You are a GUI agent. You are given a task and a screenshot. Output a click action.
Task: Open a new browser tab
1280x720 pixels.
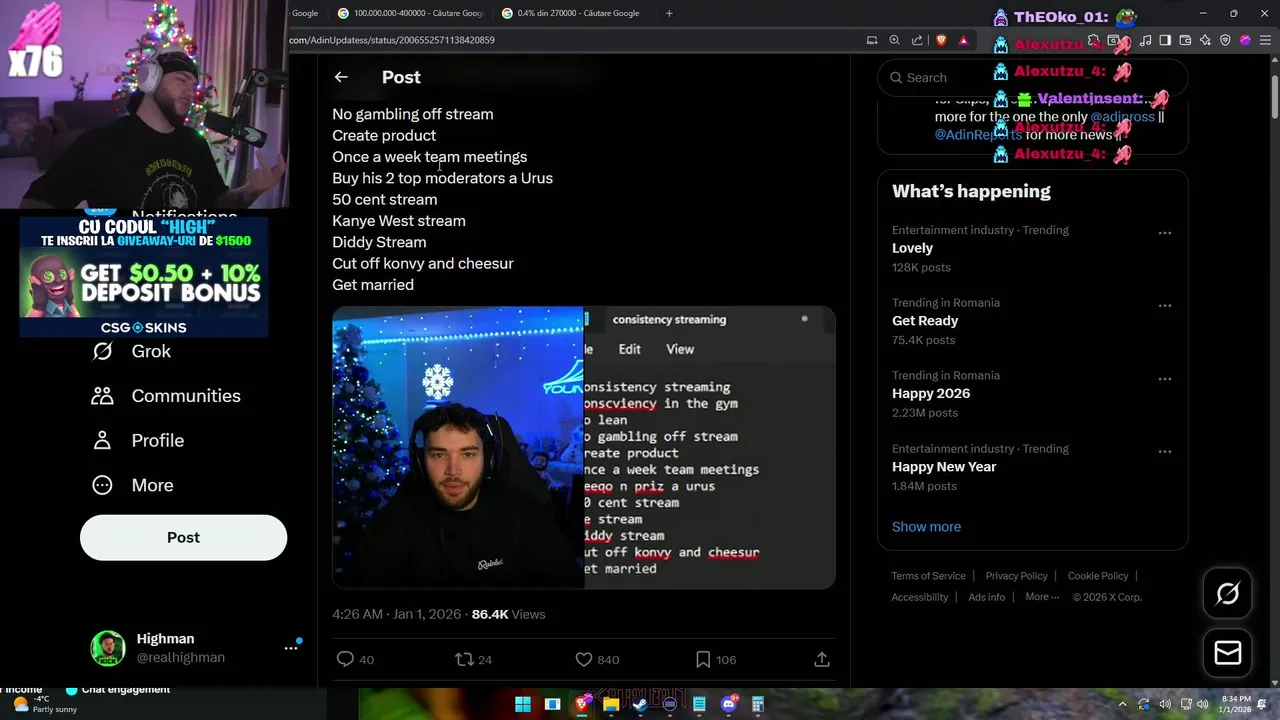(x=669, y=13)
